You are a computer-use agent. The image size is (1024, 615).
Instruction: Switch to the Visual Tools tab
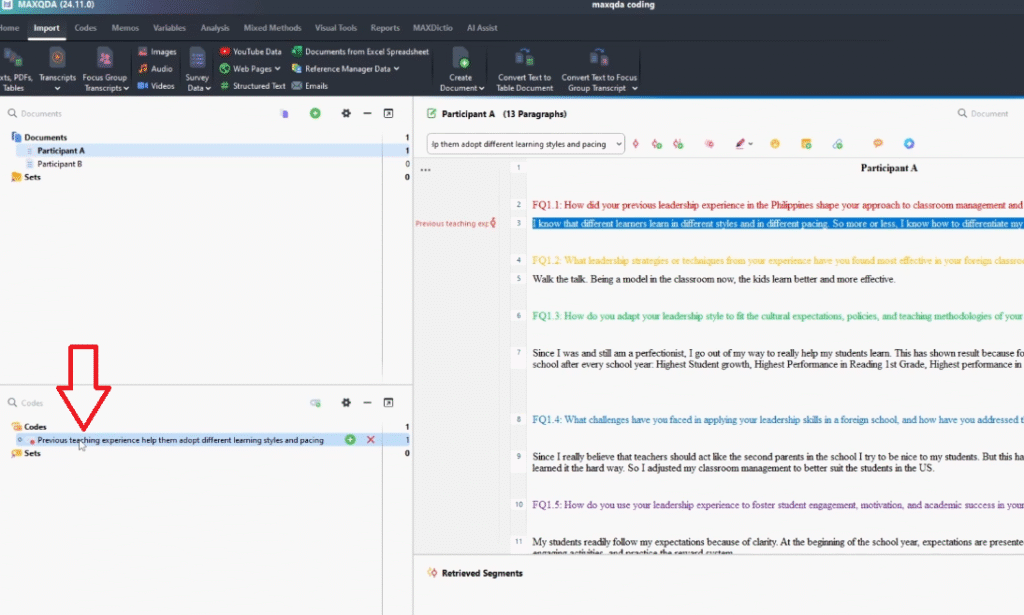[337, 28]
